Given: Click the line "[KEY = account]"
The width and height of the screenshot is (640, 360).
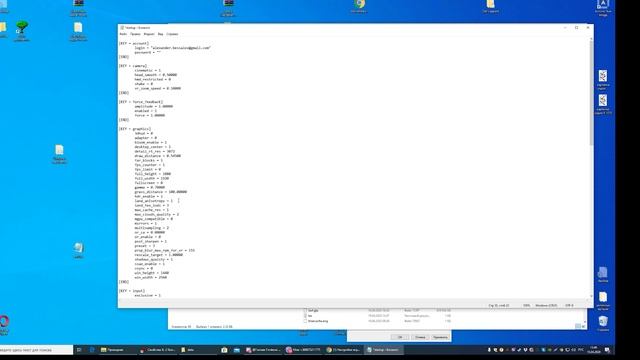Looking at the screenshot, I should (134, 43).
